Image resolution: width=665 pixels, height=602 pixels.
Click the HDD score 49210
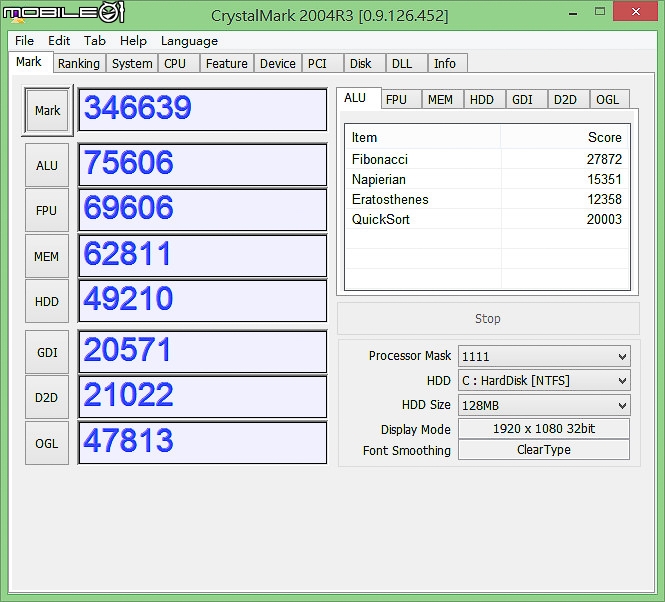pyautogui.click(x=129, y=298)
